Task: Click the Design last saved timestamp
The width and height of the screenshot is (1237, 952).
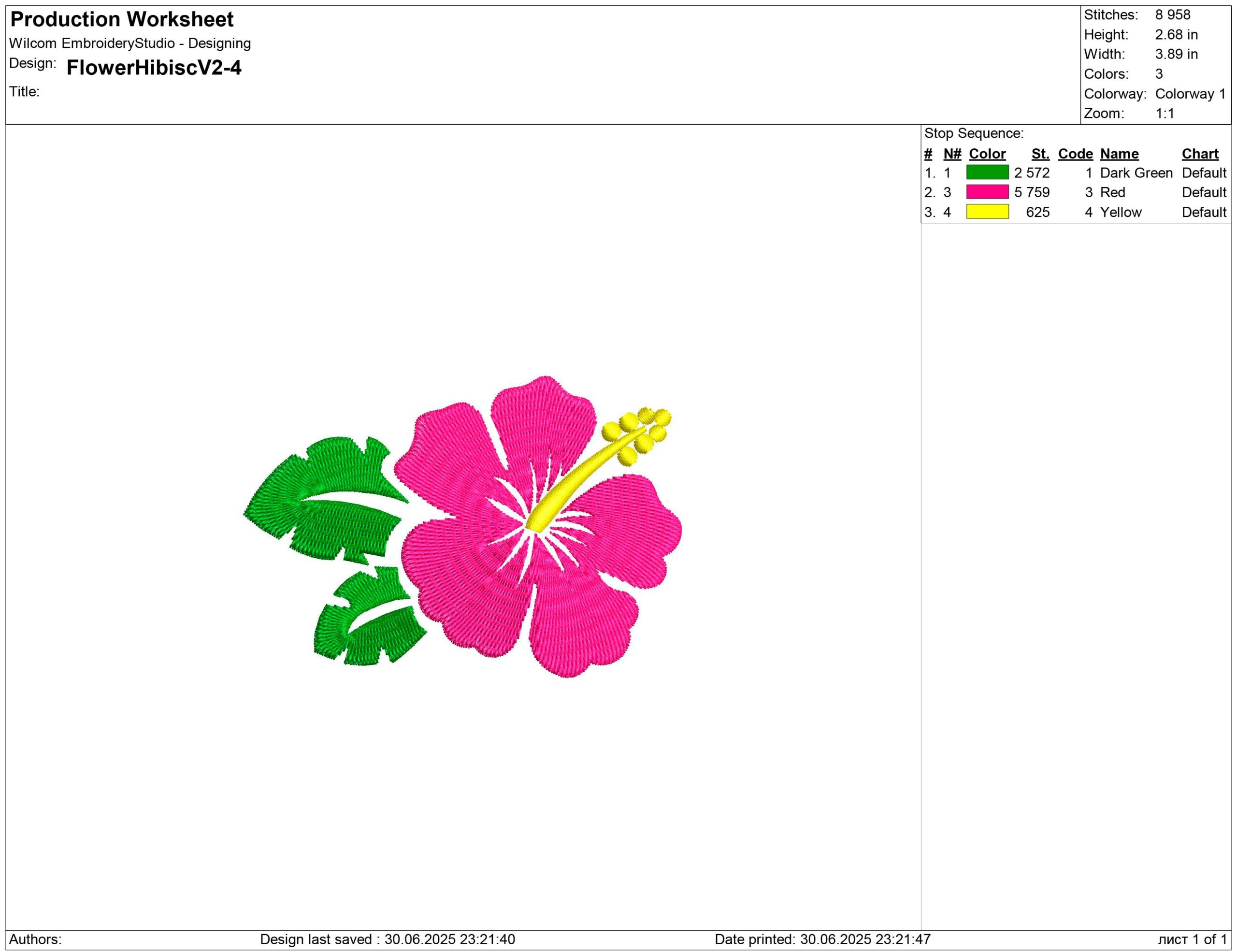Action: tap(388, 939)
